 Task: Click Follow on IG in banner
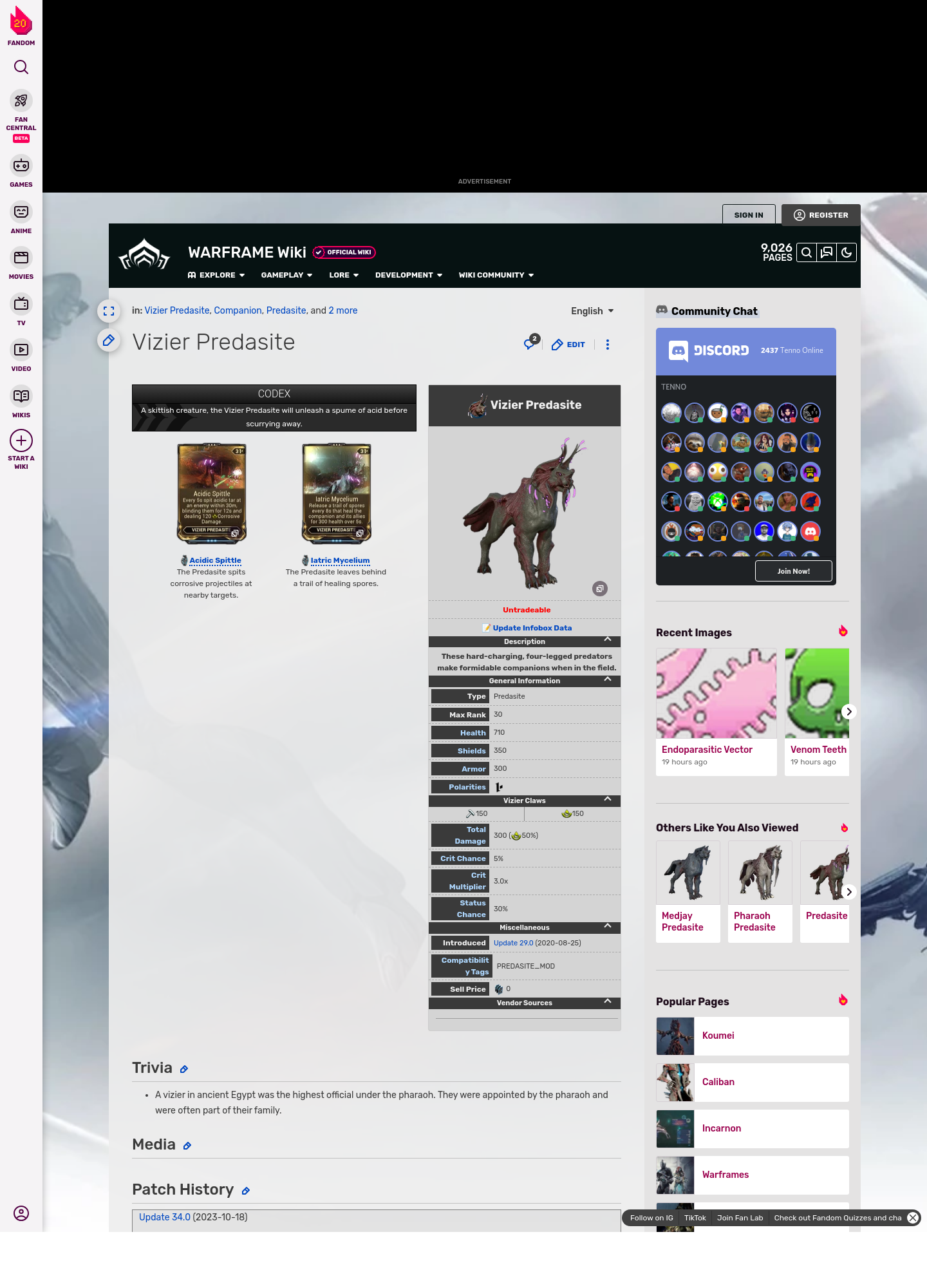point(651,1218)
